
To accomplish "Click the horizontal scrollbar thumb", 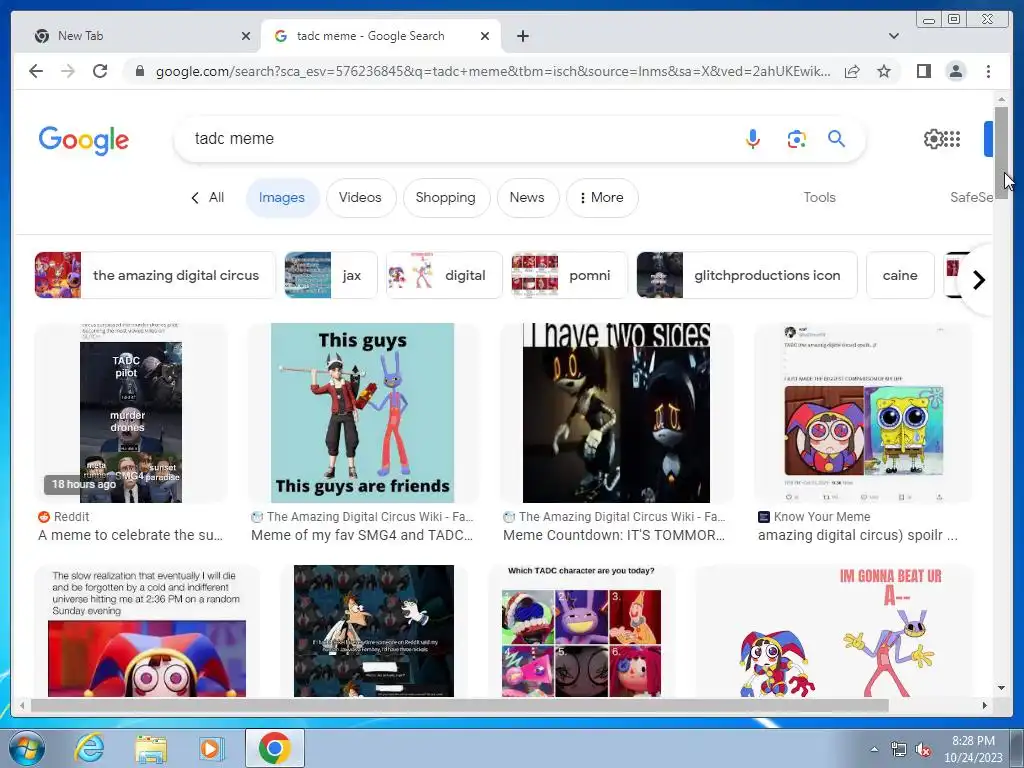I will (460, 705).
